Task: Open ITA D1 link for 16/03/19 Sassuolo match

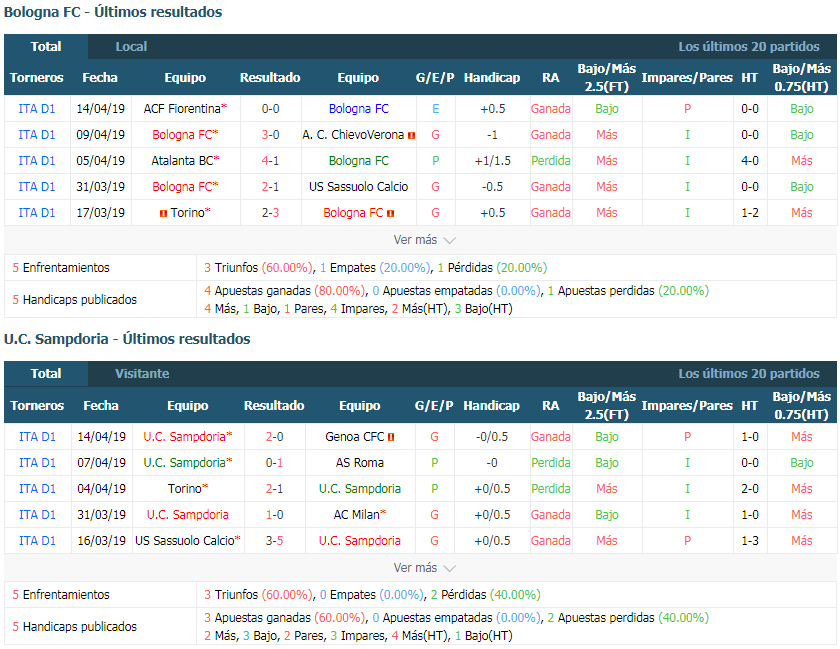Action: (38, 541)
